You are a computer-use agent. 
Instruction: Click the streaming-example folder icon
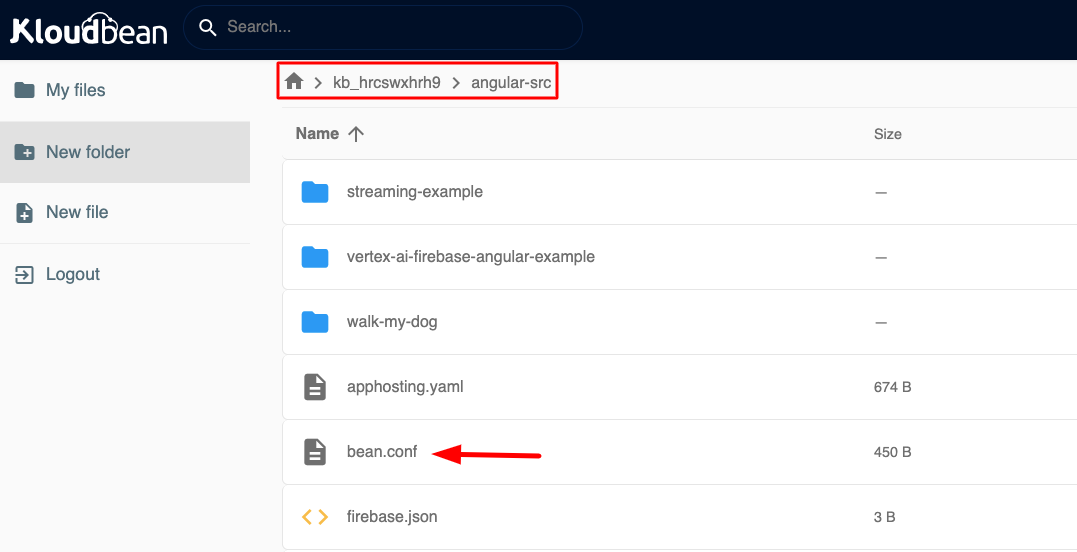(x=315, y=192)
